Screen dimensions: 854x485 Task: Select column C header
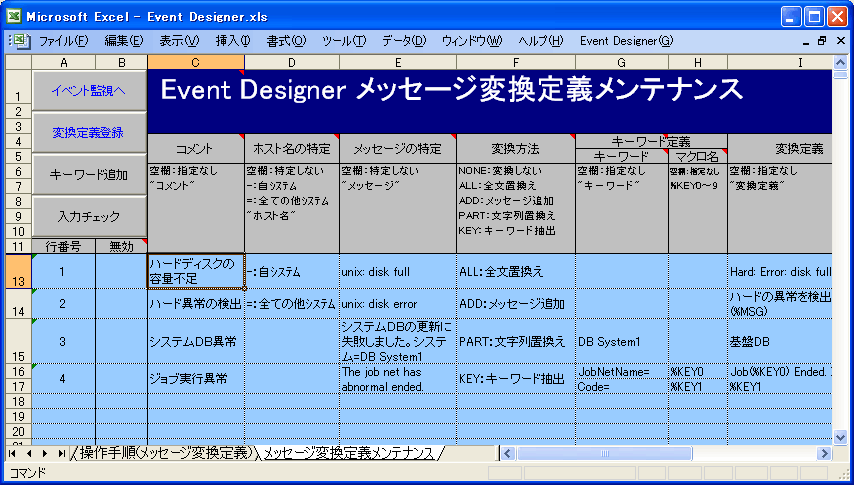196,63
